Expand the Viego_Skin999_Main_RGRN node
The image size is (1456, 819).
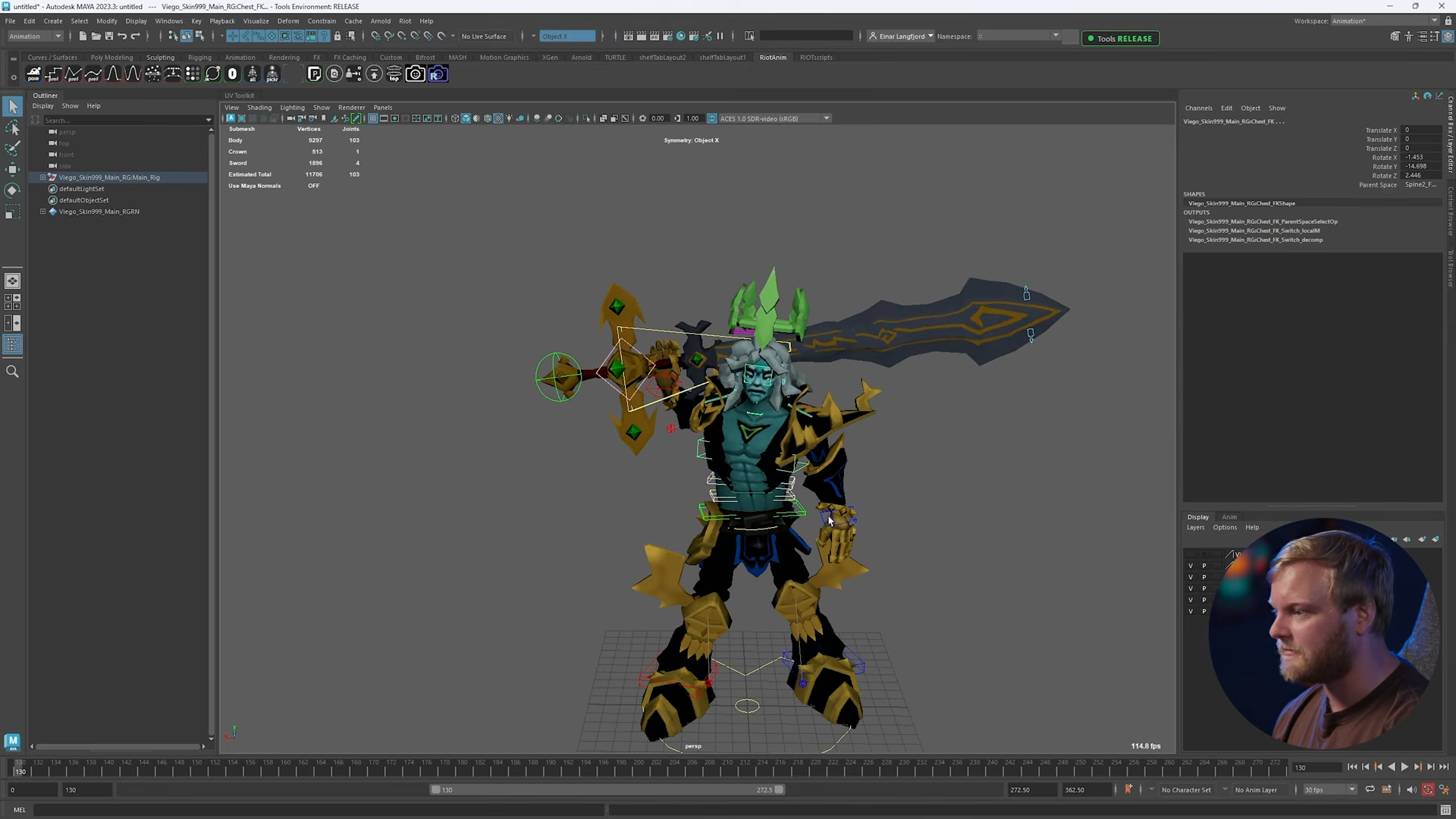point(43,212)
